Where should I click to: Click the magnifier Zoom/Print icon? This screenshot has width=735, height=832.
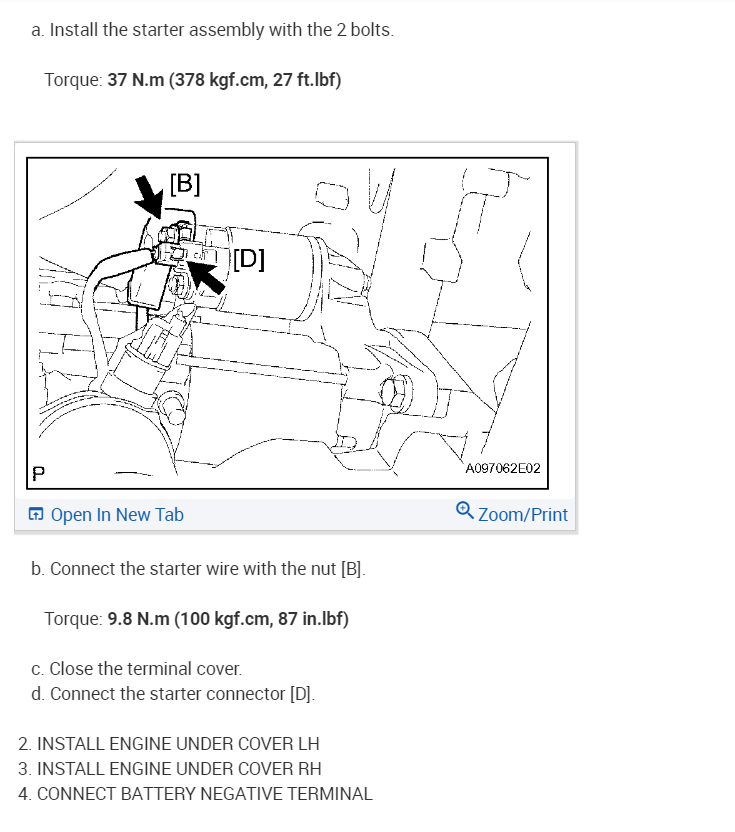[464, 510]
